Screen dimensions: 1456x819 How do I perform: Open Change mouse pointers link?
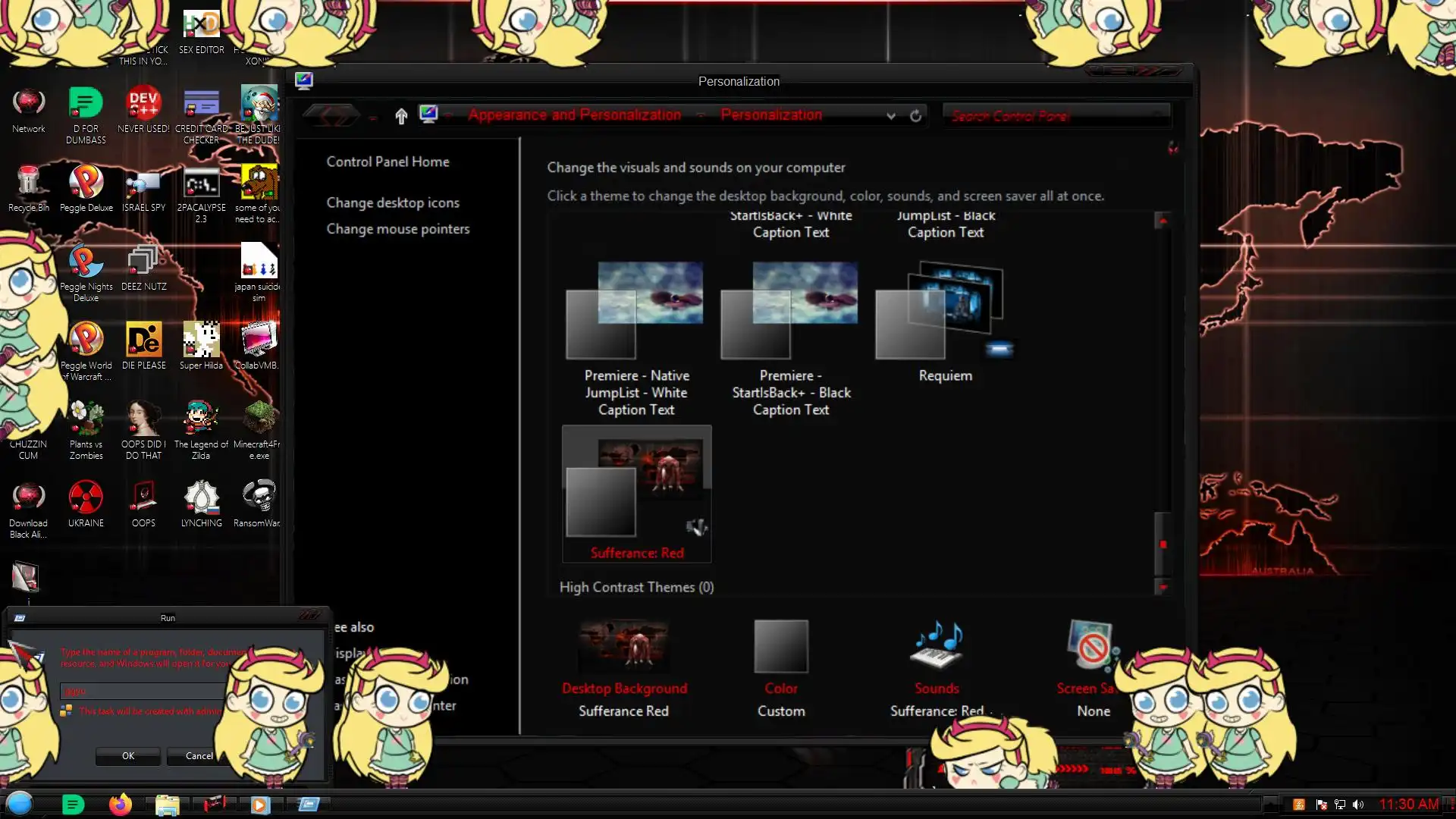coord(397,228)
